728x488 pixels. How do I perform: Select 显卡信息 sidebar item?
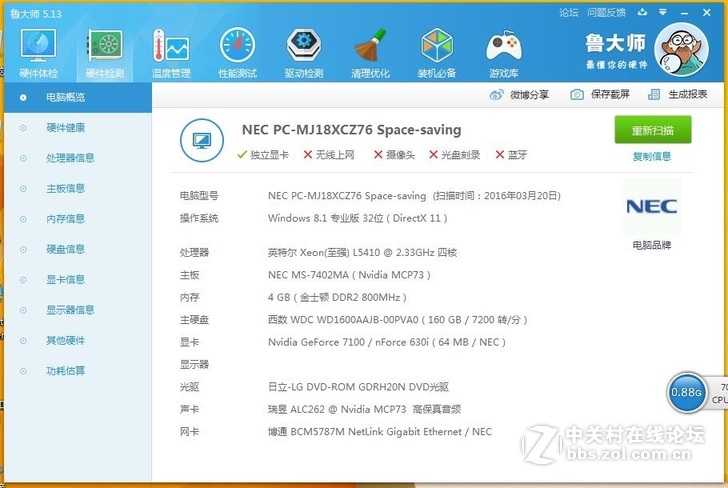point(78,280)
